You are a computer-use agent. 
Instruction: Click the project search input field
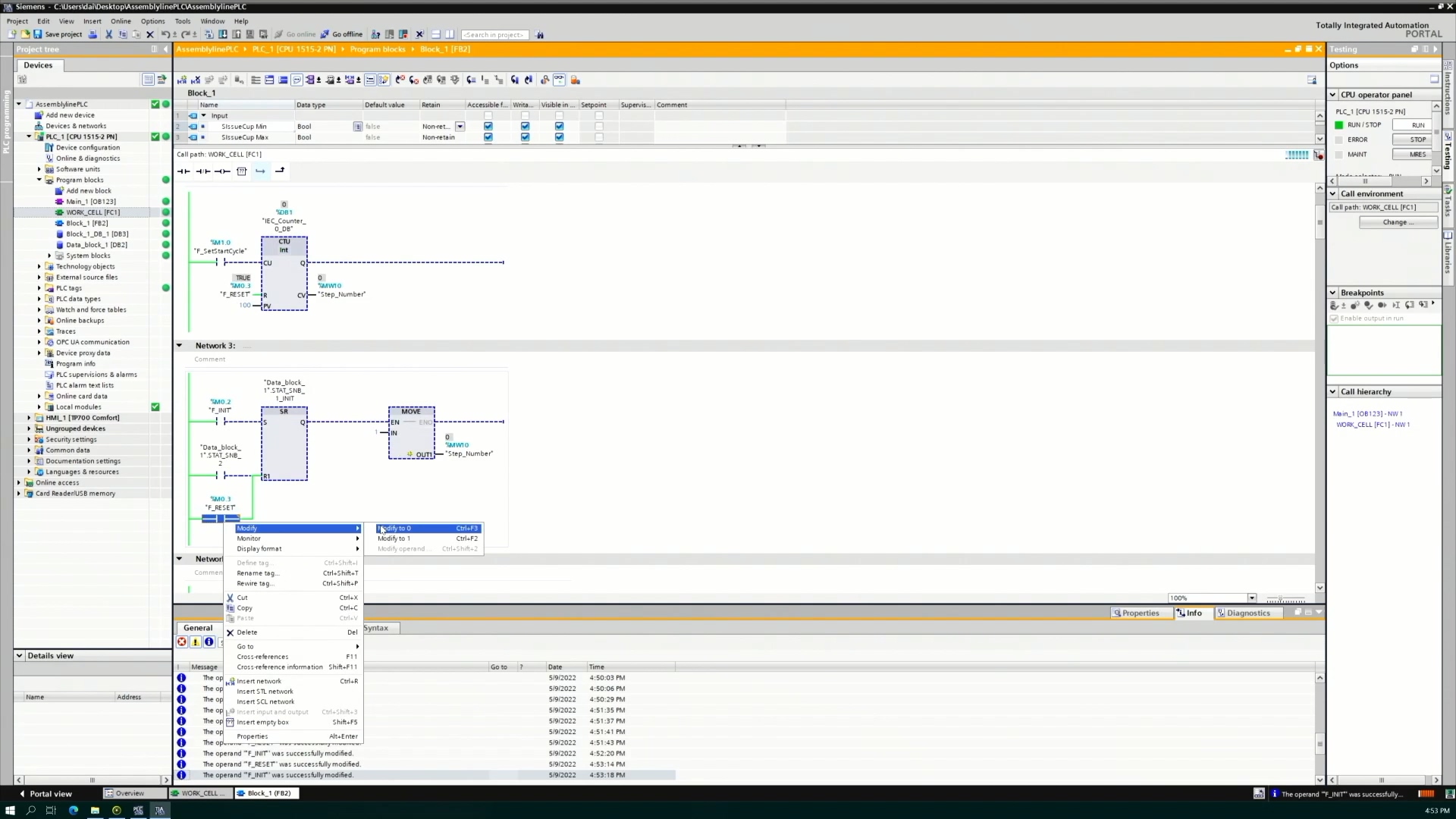pos(494,35)
